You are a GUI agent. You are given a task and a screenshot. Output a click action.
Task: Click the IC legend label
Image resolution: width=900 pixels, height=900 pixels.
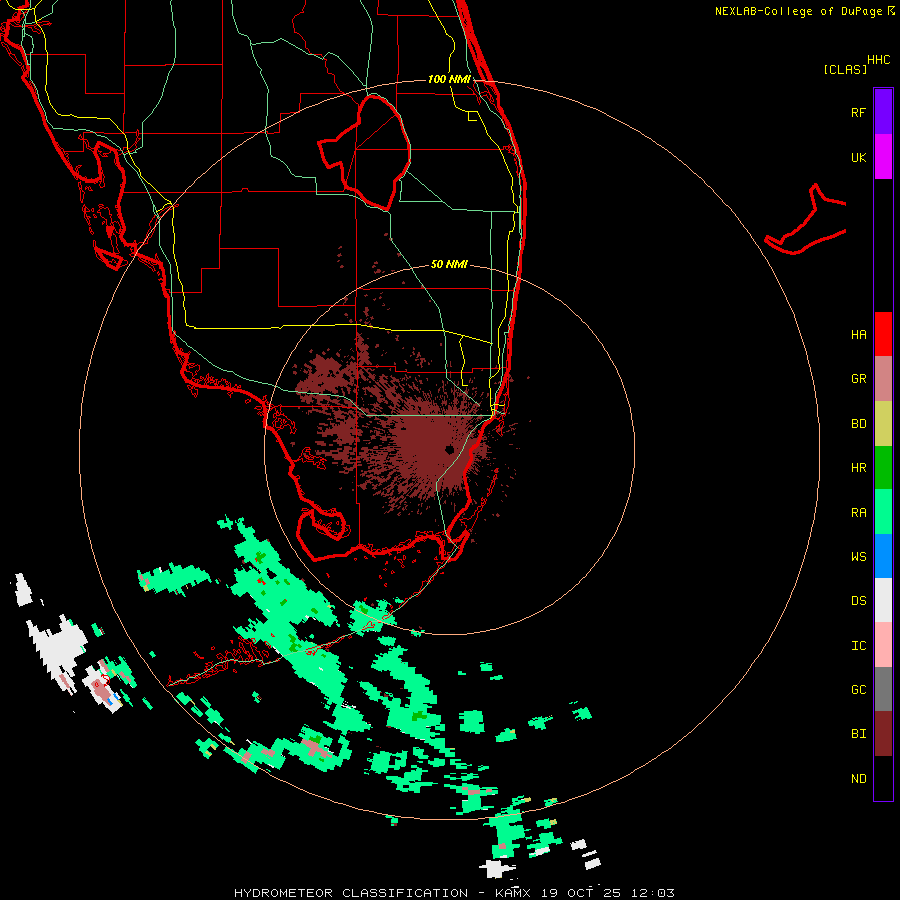(x=858, y=645)
